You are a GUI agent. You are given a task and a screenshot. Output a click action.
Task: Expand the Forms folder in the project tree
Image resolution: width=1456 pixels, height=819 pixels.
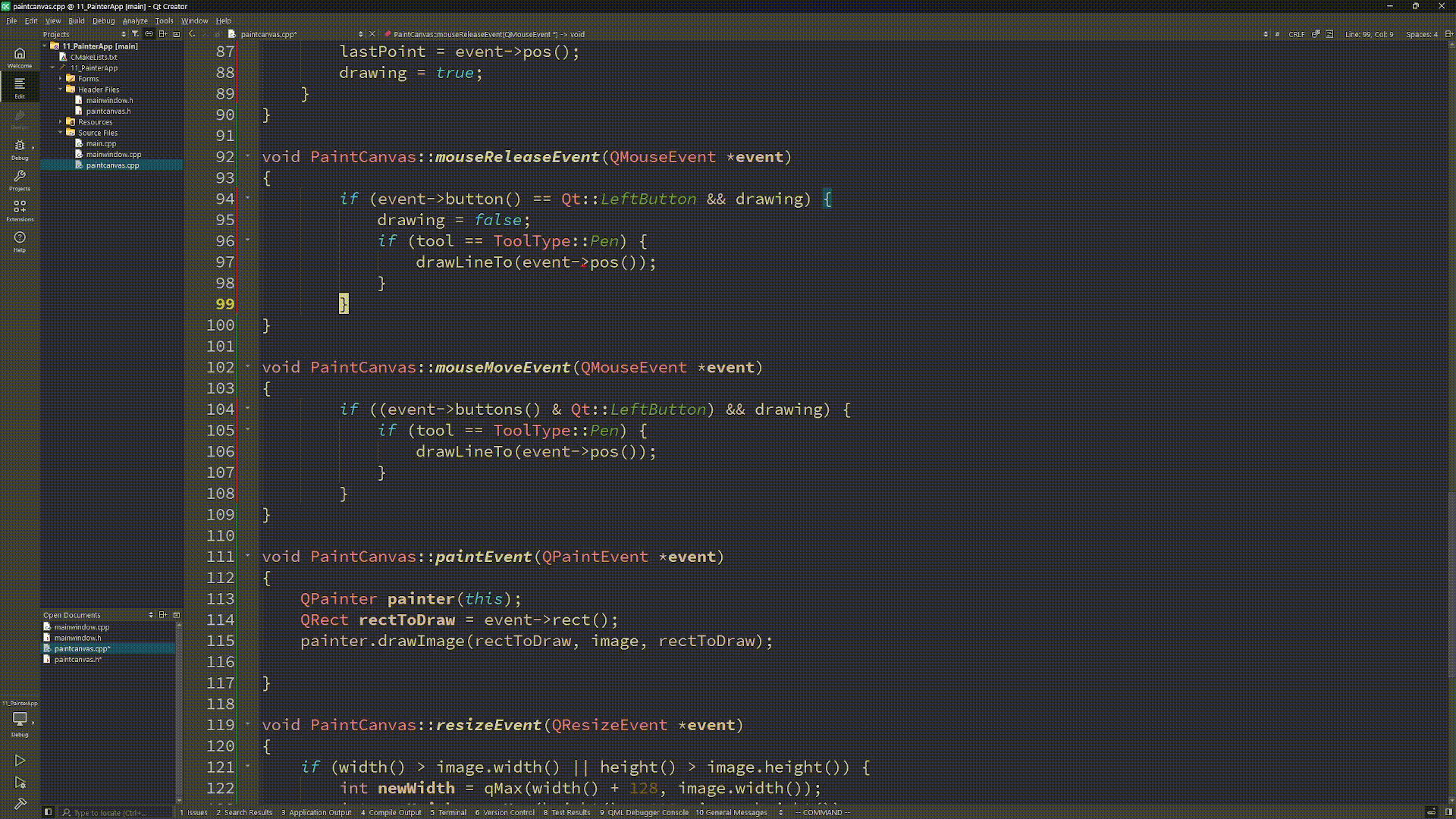[60, 78]
